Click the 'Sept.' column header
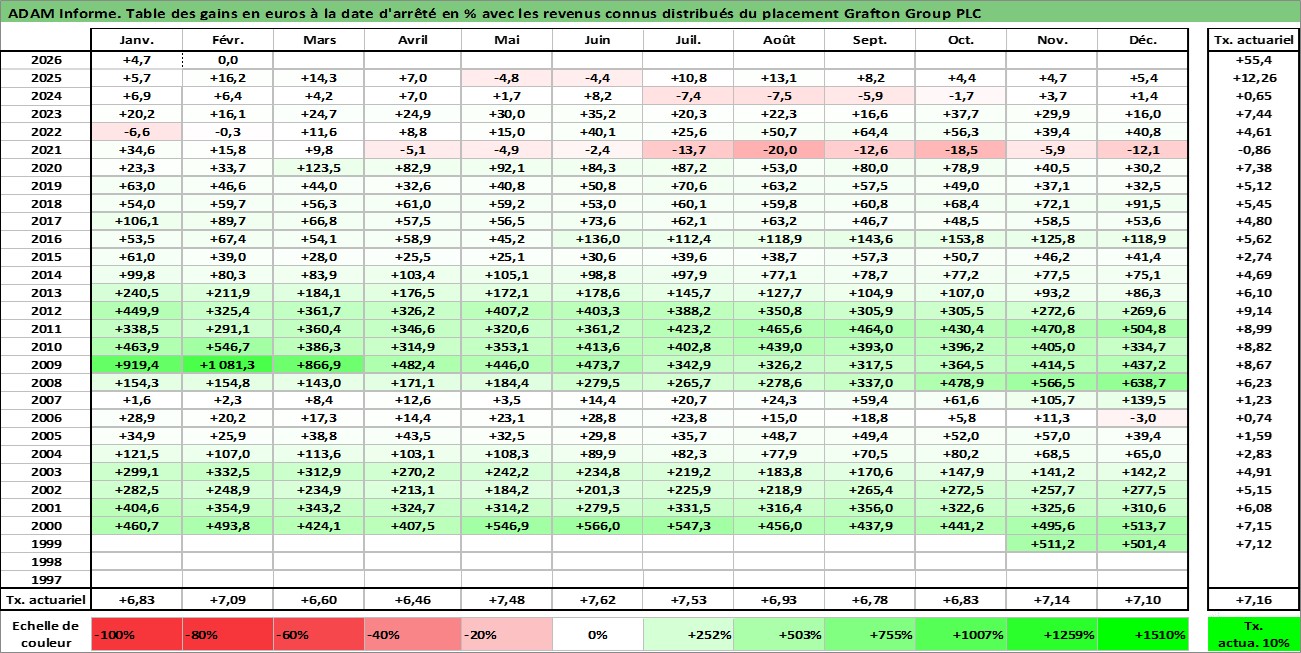The image size is (1301, 653). [x=869, y=40]
